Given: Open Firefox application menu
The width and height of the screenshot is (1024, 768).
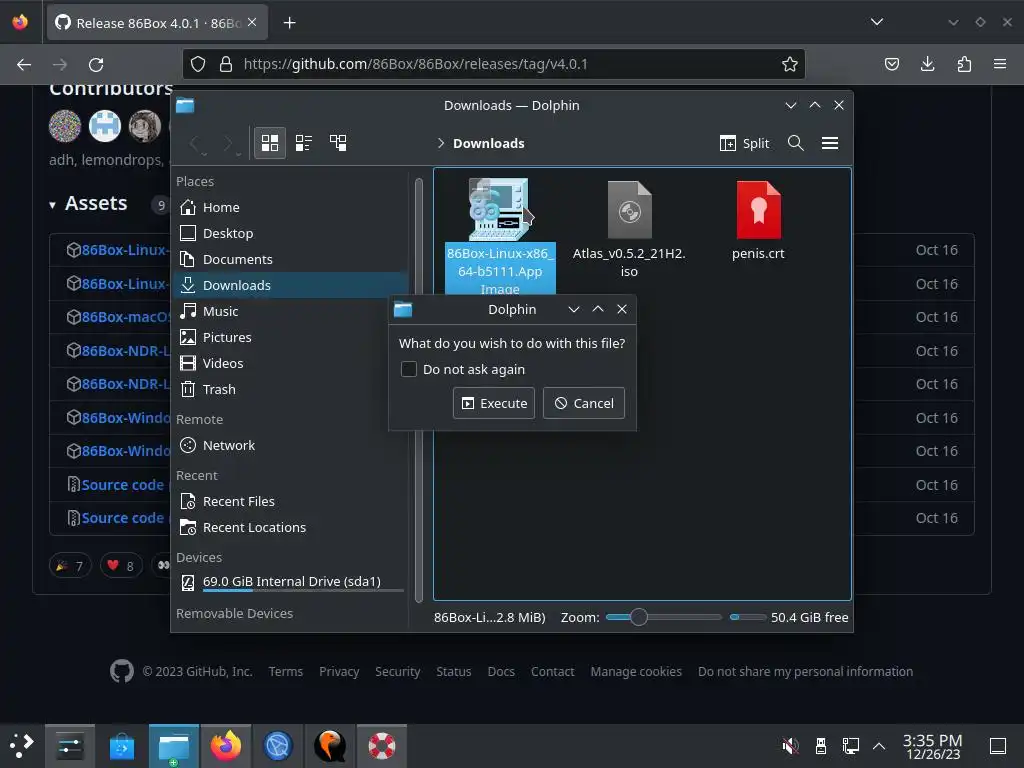Looking at the screenshot, I should pos(1000,64).
